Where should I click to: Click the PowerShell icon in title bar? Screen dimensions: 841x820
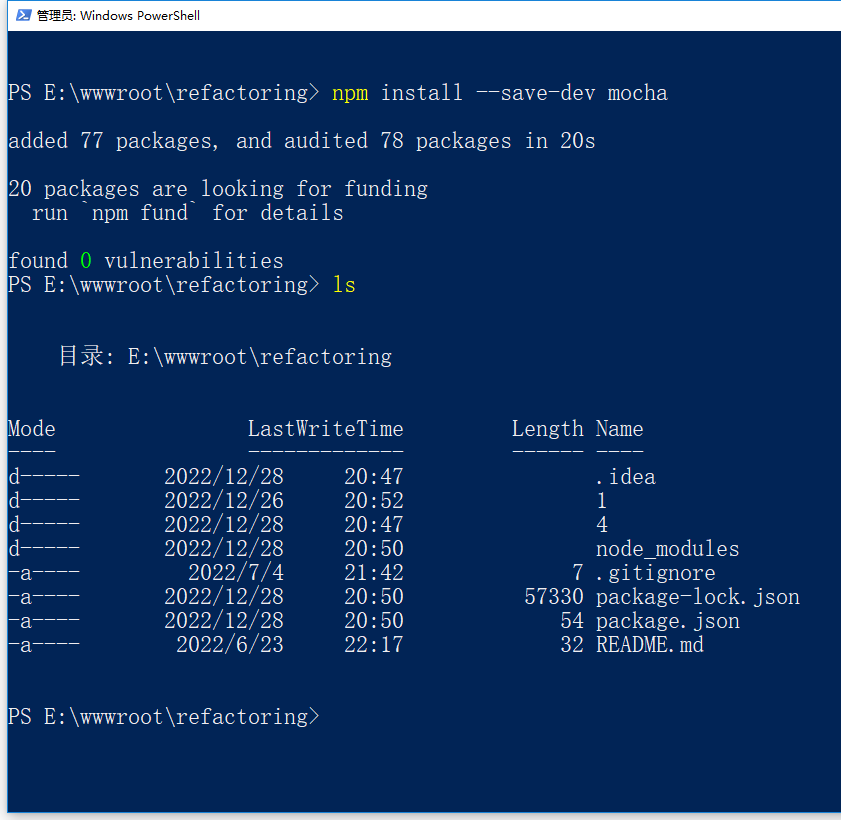21,15
